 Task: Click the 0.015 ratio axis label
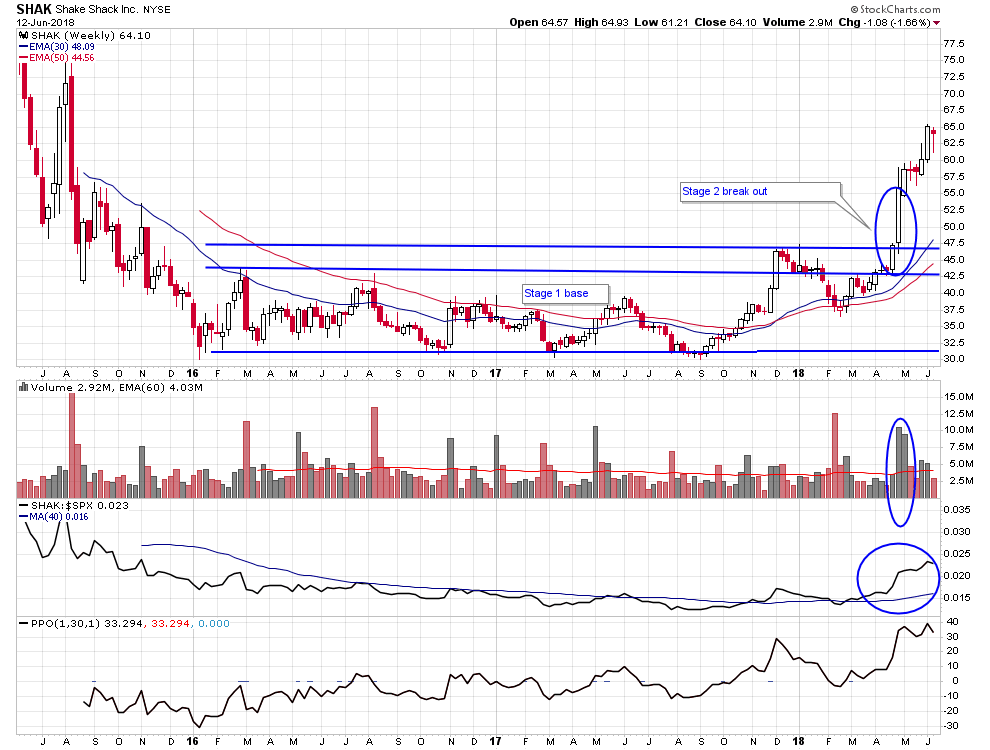(957, 597)
